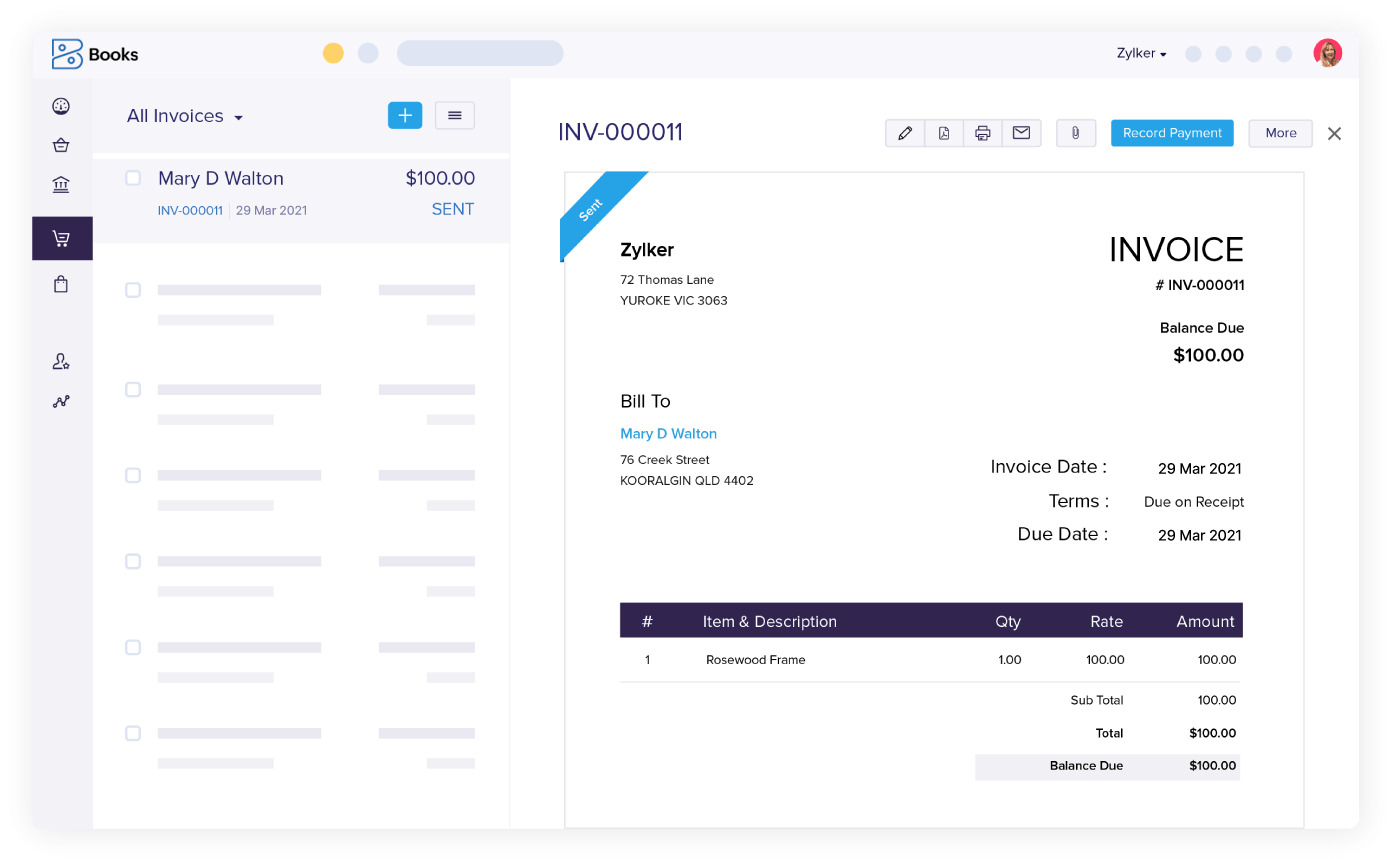The width and height of the screenshot is (1390, 859).
Task: Edit the invoice using the pencil icon
Action: point(904,132)
